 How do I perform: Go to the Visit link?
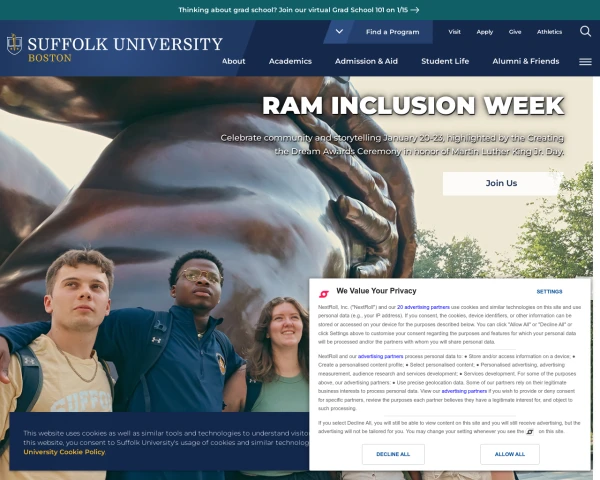pyautogui.click(x=454, y=32)
